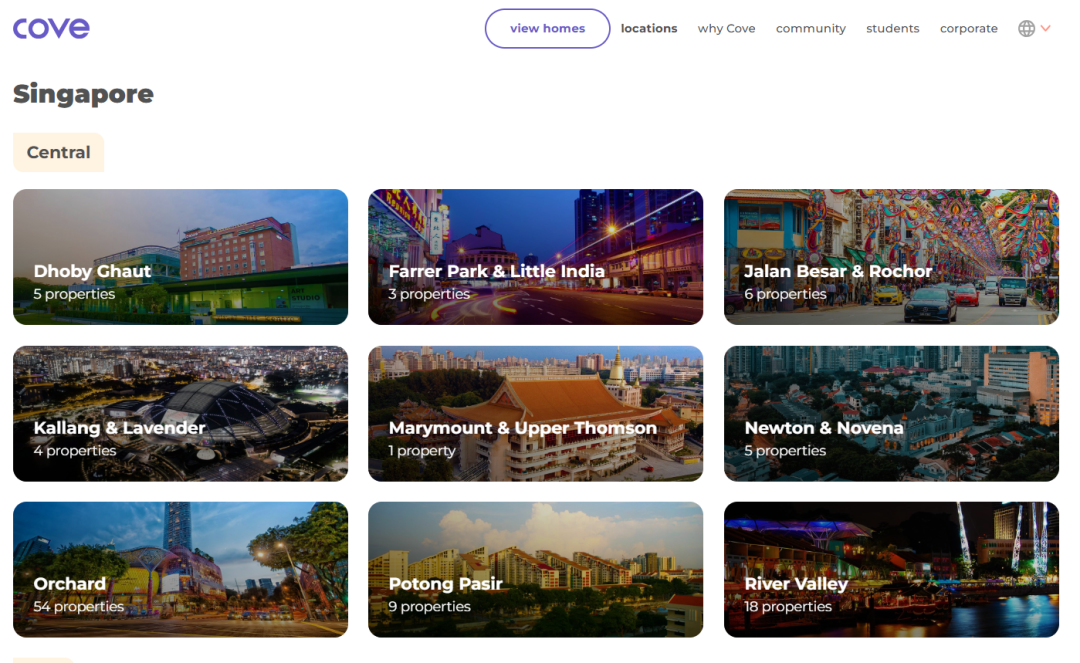1080x663 pixels.
Task: Open the corporate nav link
Action: (968, 29)
